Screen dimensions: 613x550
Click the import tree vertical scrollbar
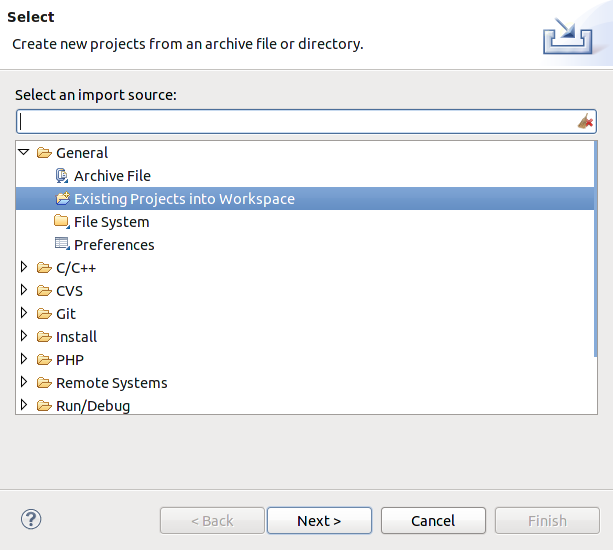595,249
